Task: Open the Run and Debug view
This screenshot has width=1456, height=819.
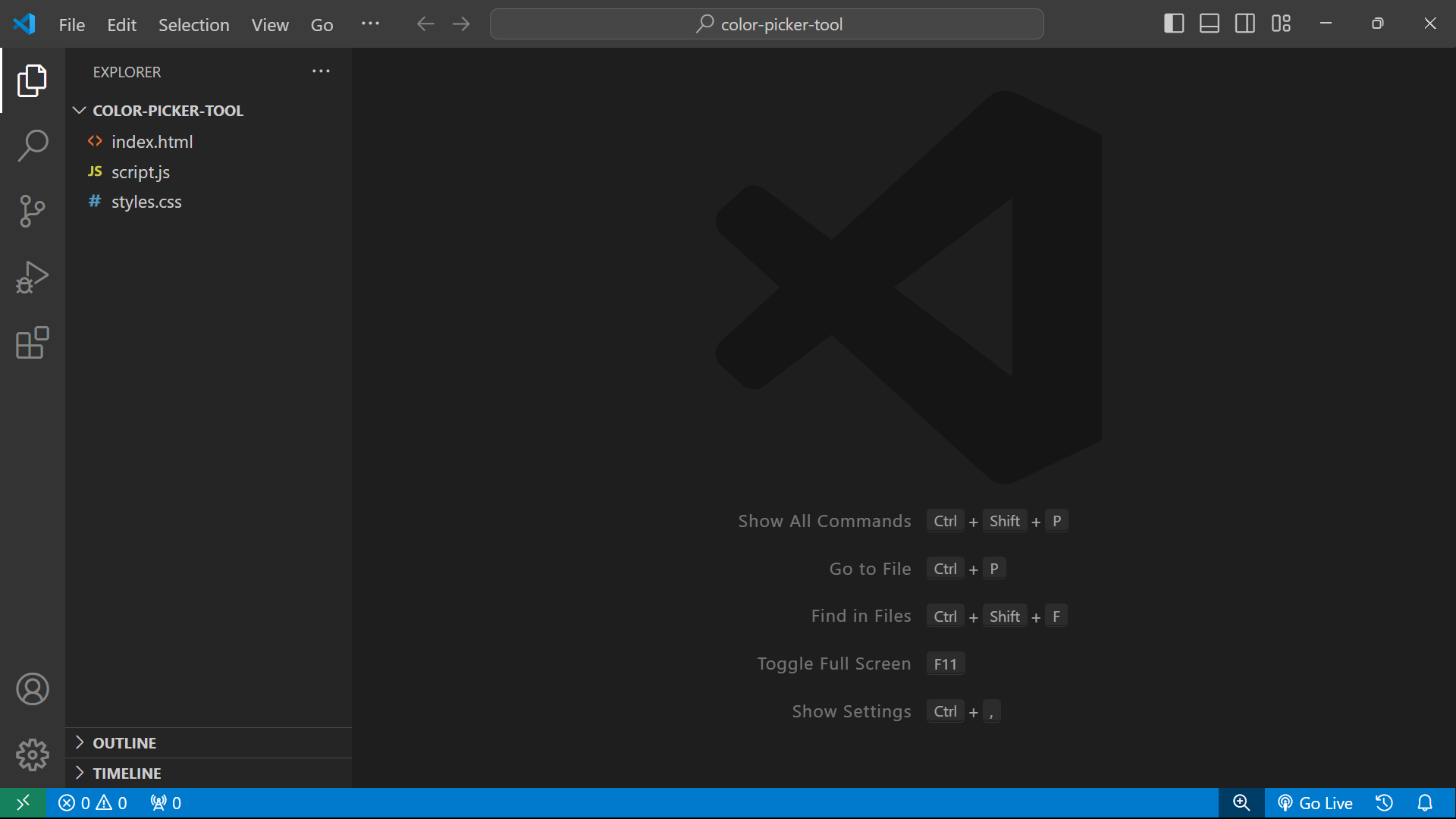Action: coord(33,278)
